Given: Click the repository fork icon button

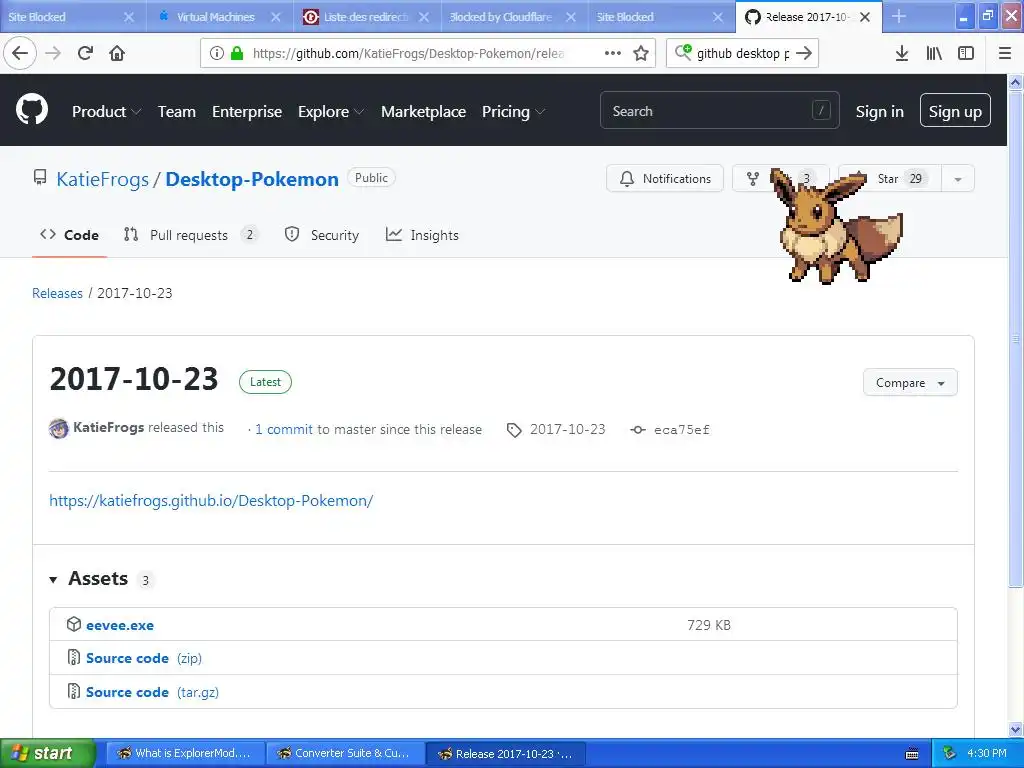Looking at the screenshot, I should point(753,178).
